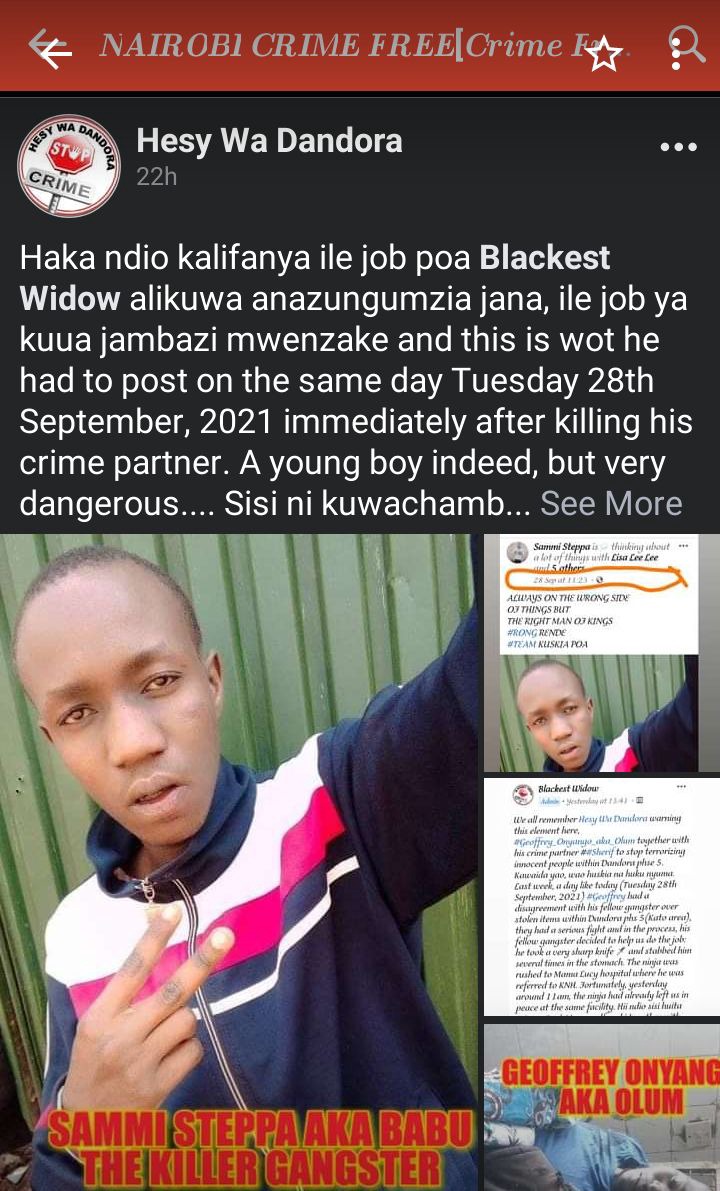Open the Sammi Steppa post screenshot thumbnail
Screen dimensions: 720x1191
tap(602, 653)
